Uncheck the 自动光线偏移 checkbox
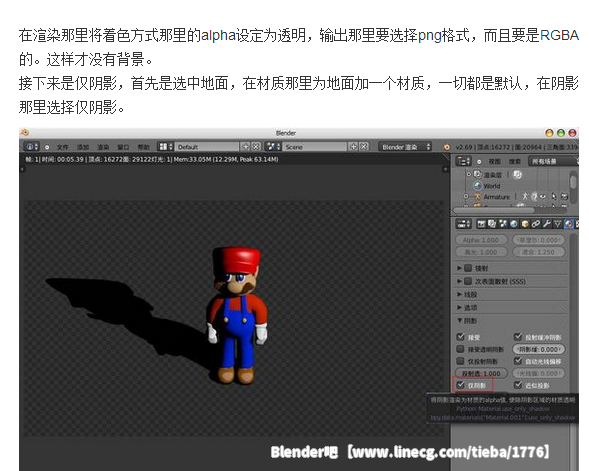Viewport: 589px width, 471px height. tap(518, 361)
